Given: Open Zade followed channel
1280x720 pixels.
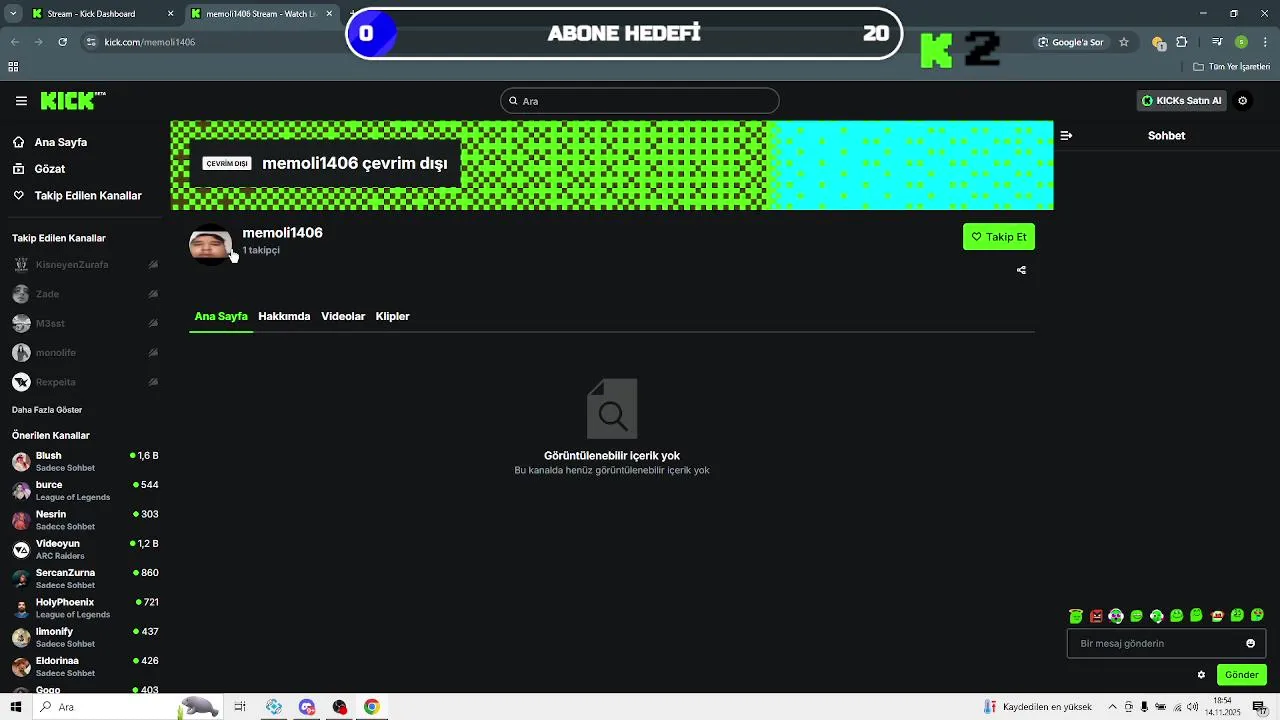Looking at the screenshot, I should pos(85,294).
